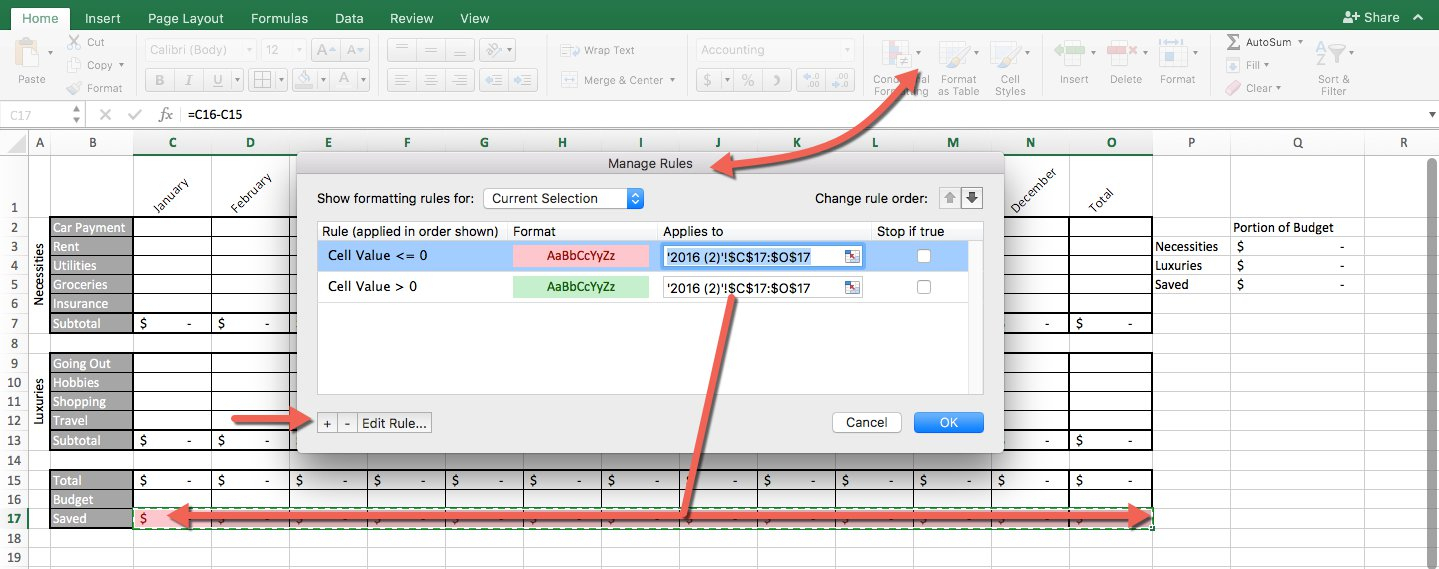1439x569 pixels.
Task: Open the Formulas ribbon tab
Action: click(279, 18)
